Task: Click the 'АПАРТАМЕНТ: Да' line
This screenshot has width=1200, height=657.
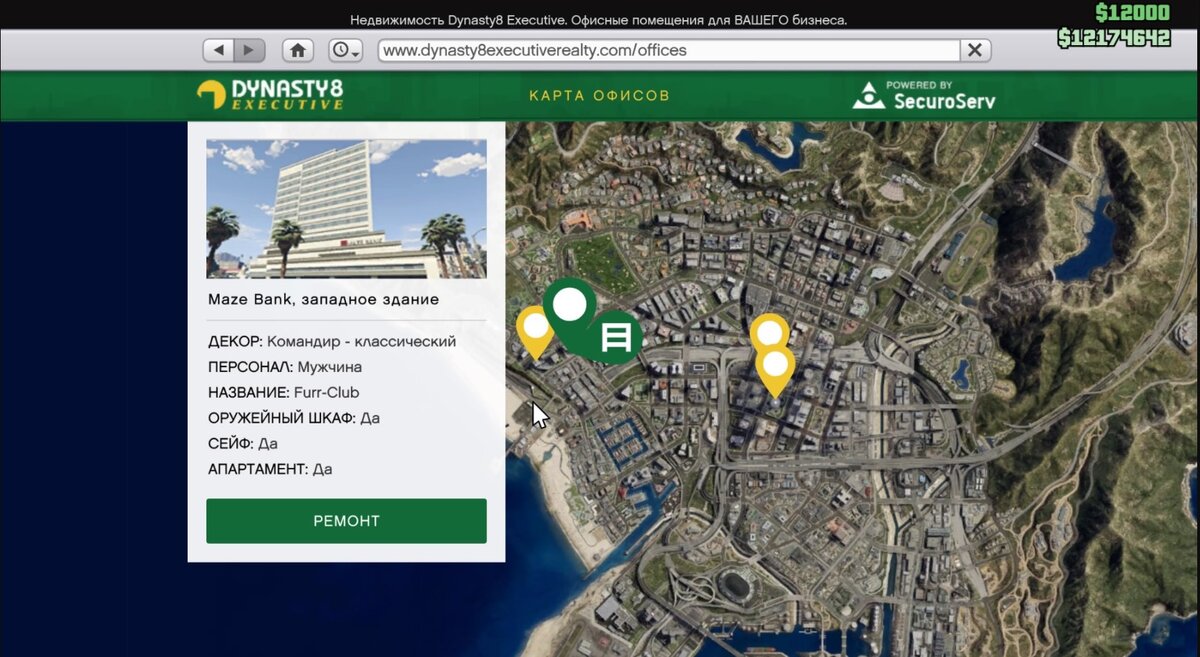Action: point(270,469)
